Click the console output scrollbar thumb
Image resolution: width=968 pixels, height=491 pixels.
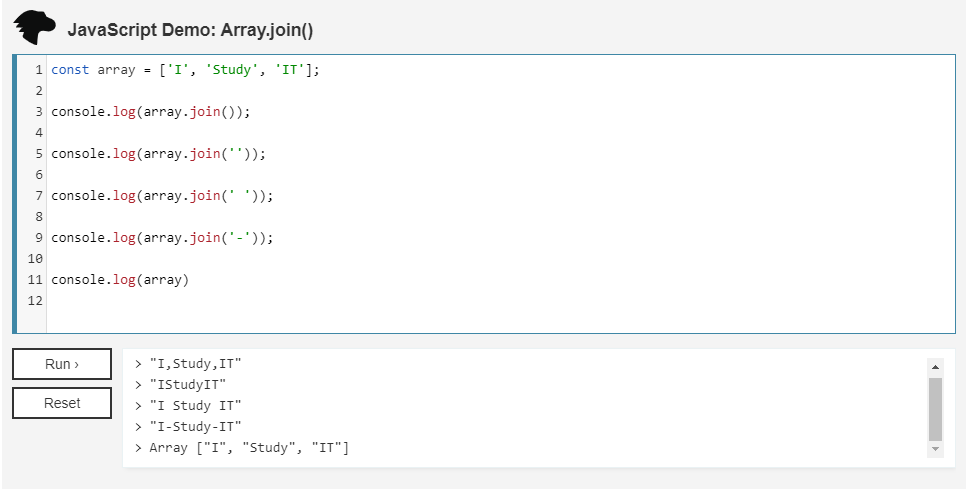[935, 408]
